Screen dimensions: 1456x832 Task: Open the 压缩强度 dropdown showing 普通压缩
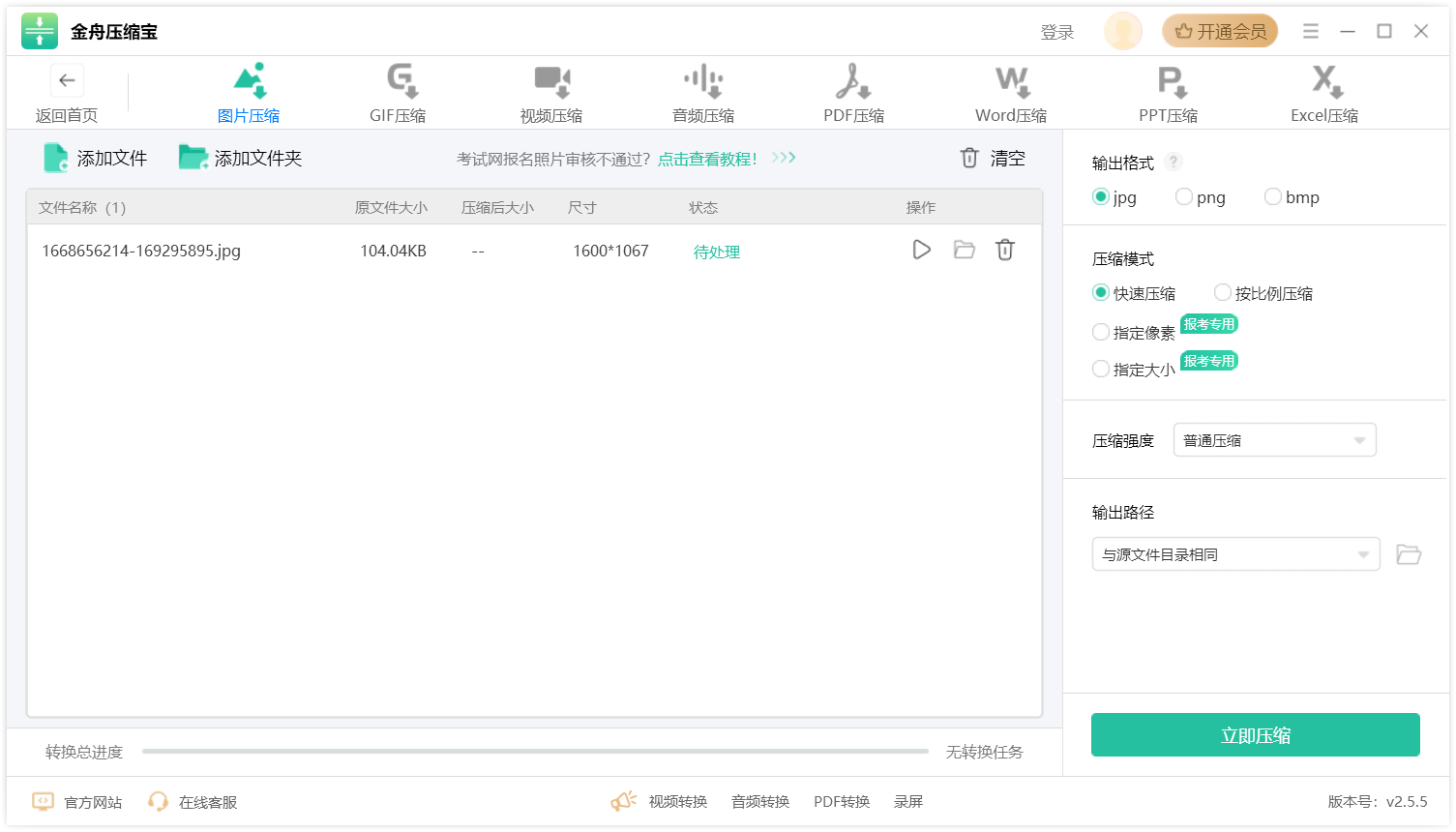[x=1274, y=440]
